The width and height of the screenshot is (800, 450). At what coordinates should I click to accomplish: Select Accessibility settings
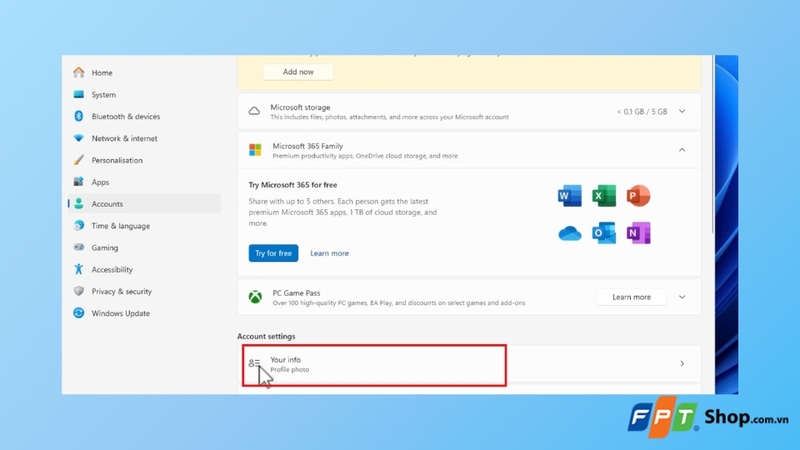tap(144, 269)
